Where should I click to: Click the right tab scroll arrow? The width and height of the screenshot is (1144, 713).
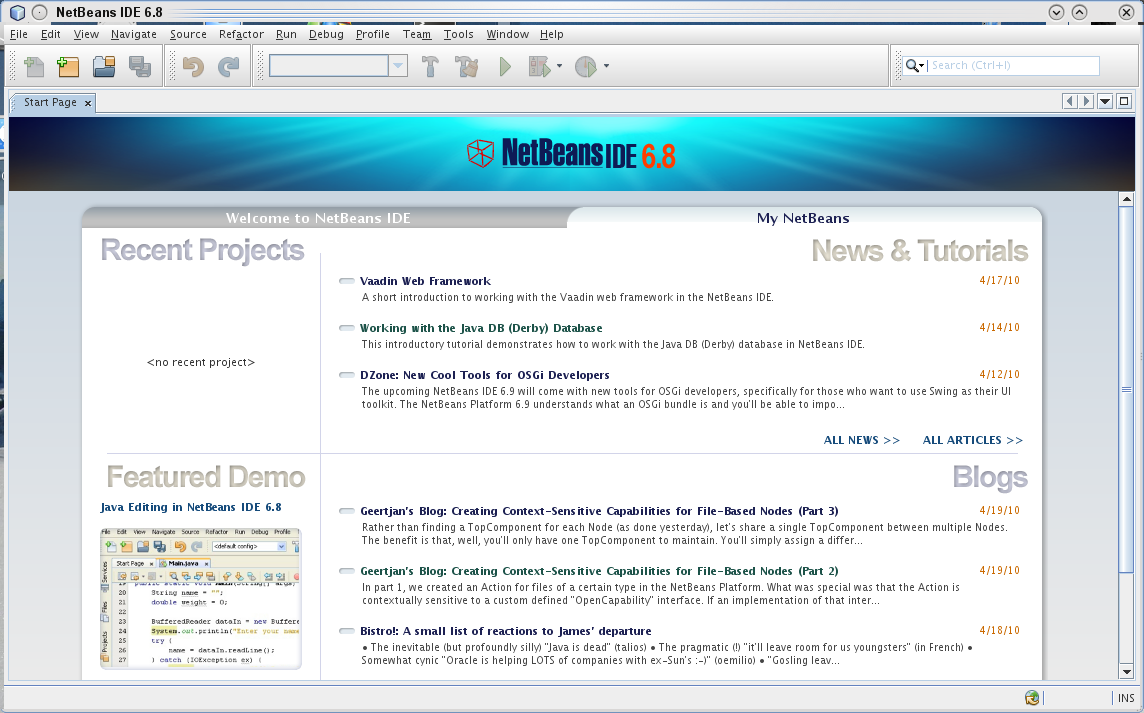[1086, 101]
